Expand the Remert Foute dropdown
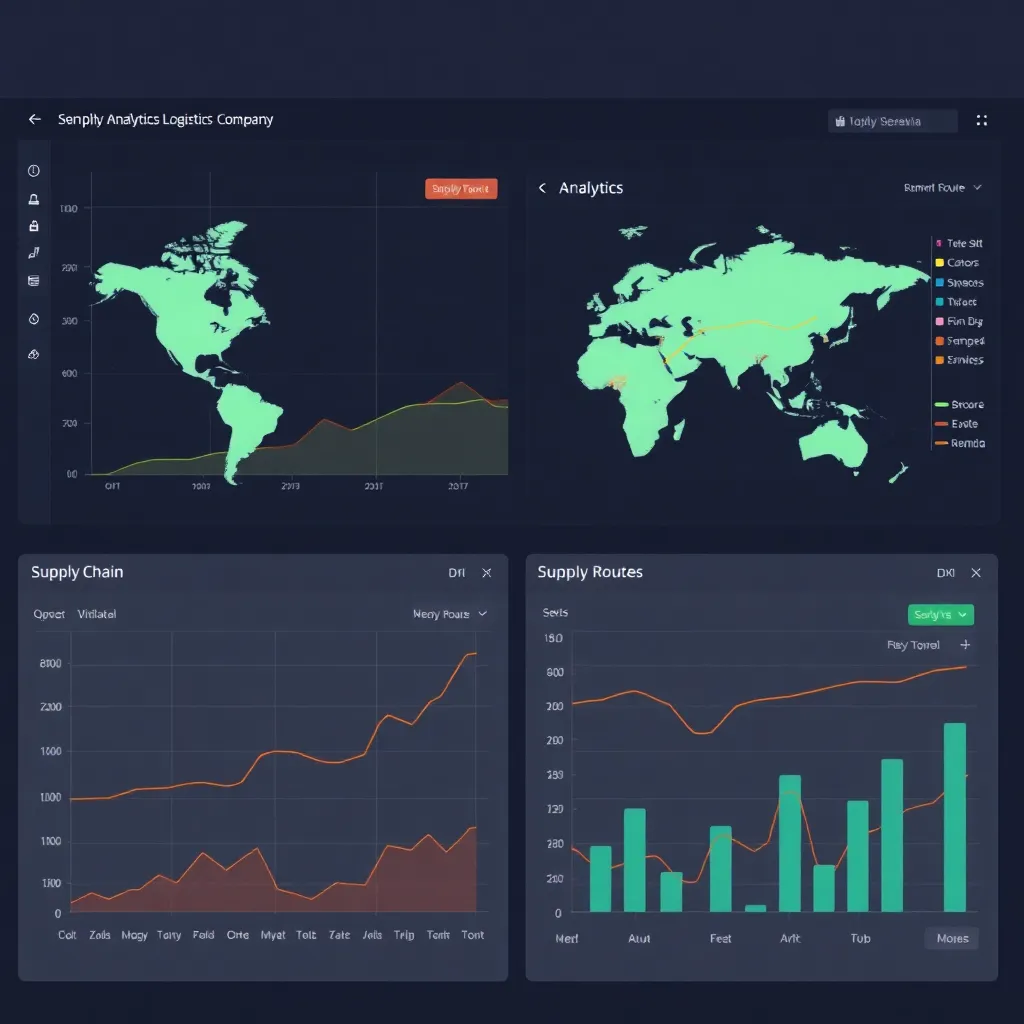Image resolution: width=1024 pixels, height=1024 pixels. [943, 188]
